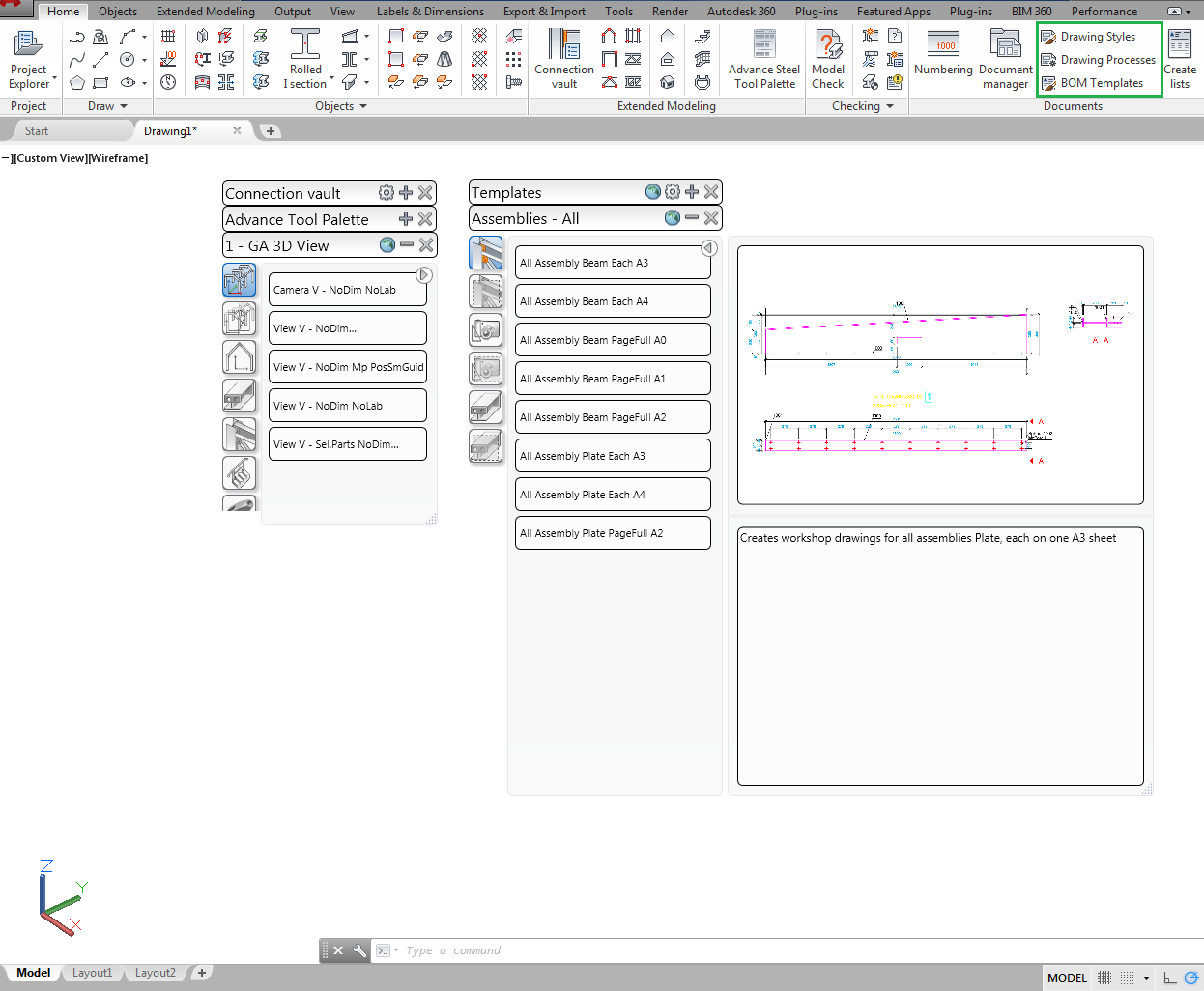Open Advance Steel Tool Palette
The width and height of the screenshot is (1204, 991).
[x=764, y=59]
